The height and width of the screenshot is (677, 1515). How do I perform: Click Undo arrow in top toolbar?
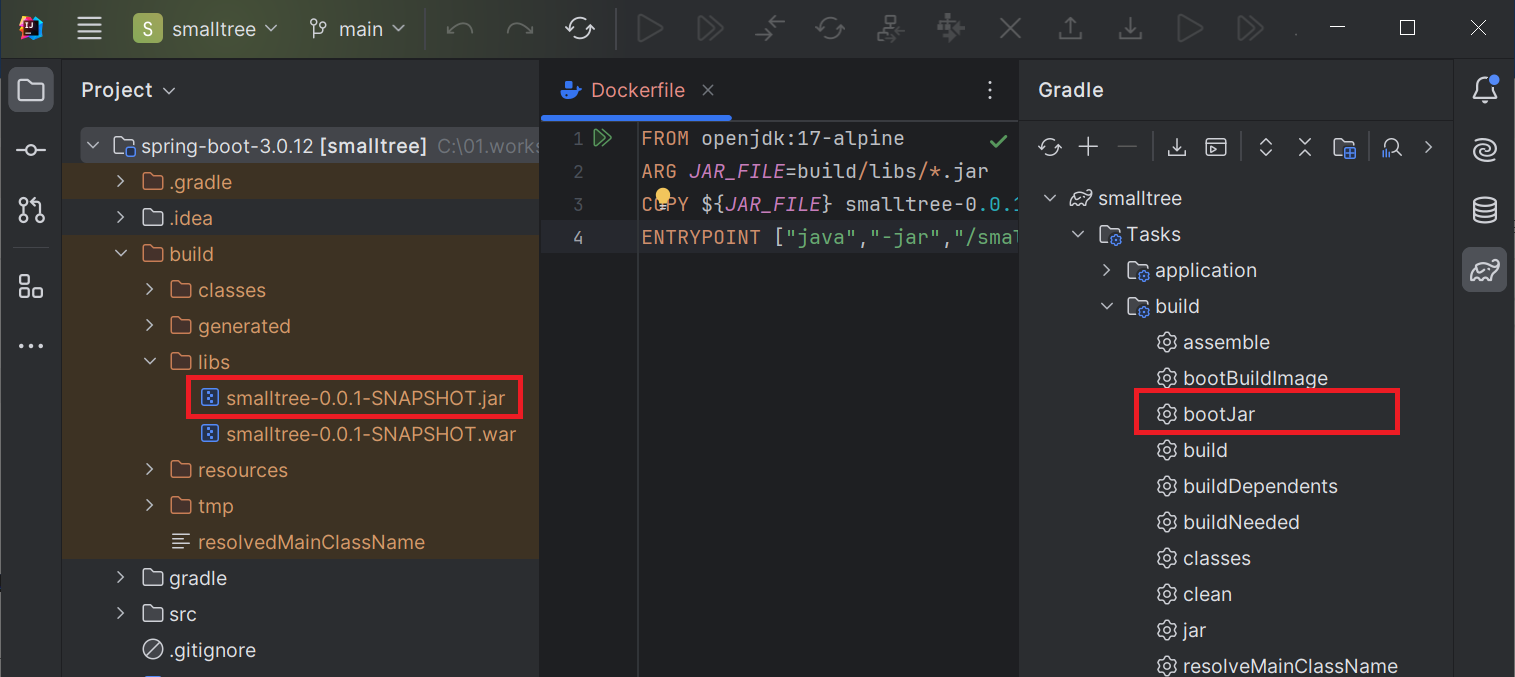point(460,29)
